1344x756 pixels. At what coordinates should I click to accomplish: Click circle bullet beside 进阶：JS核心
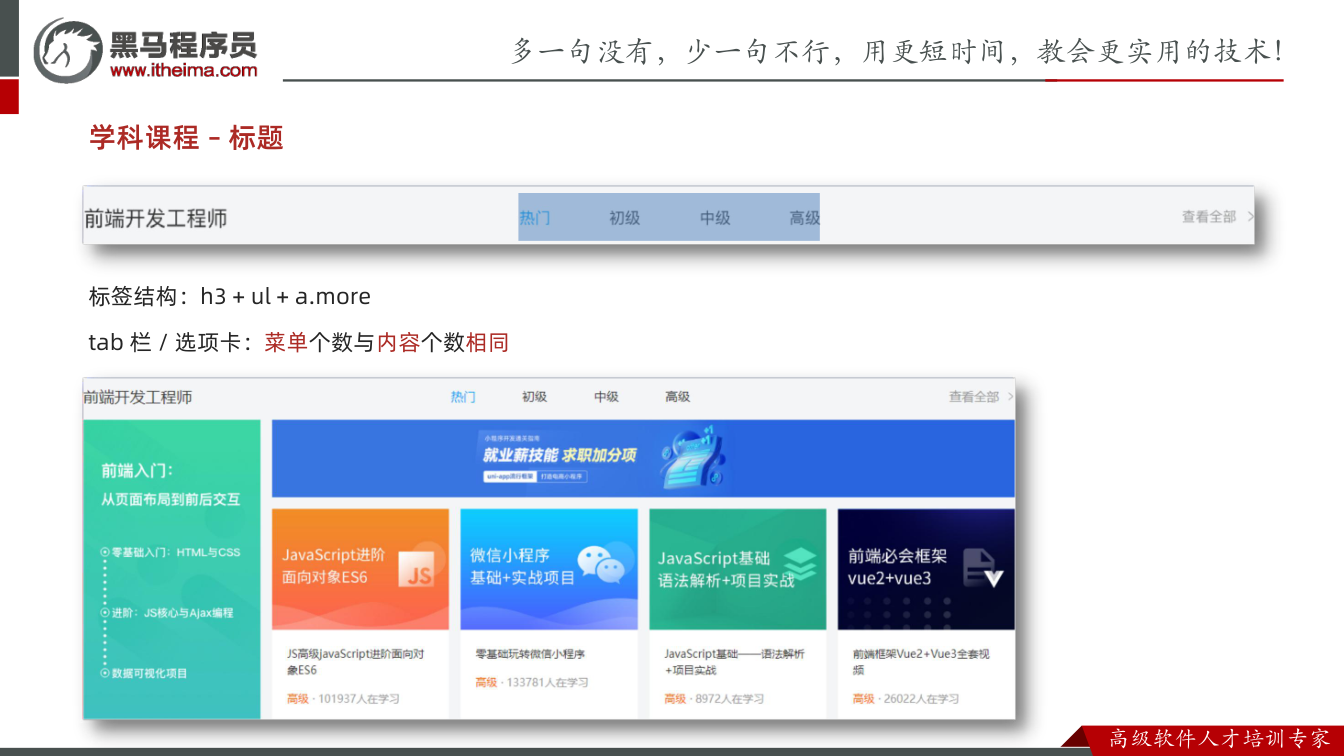point(105,613)
